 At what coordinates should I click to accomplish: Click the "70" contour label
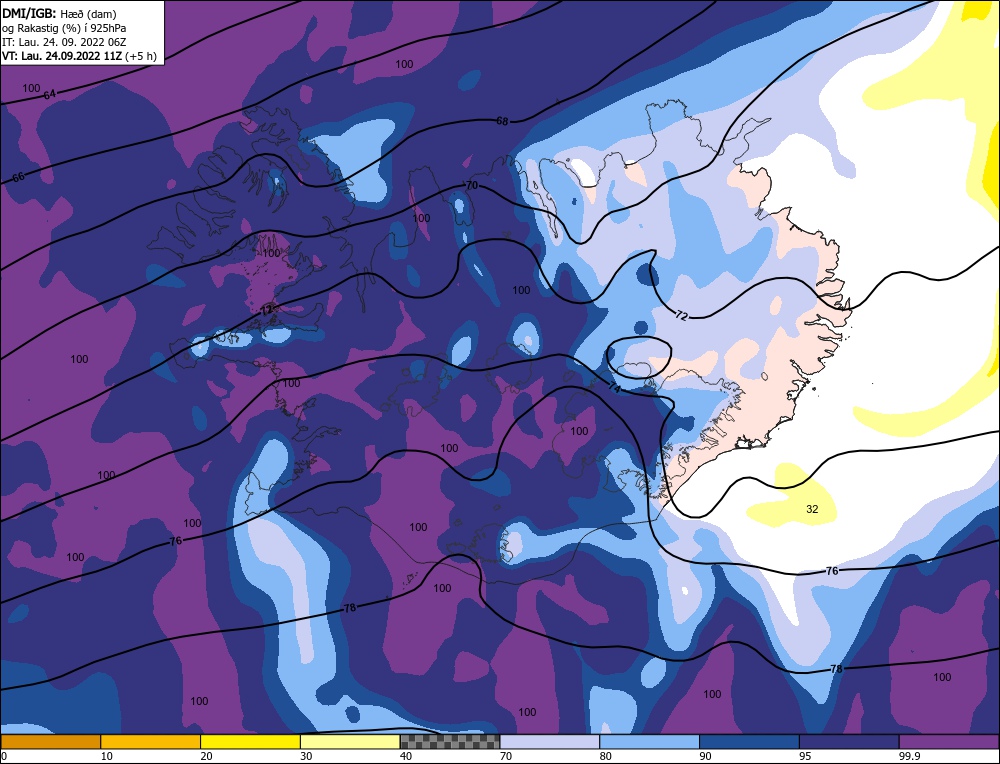[x=472, y=185]
